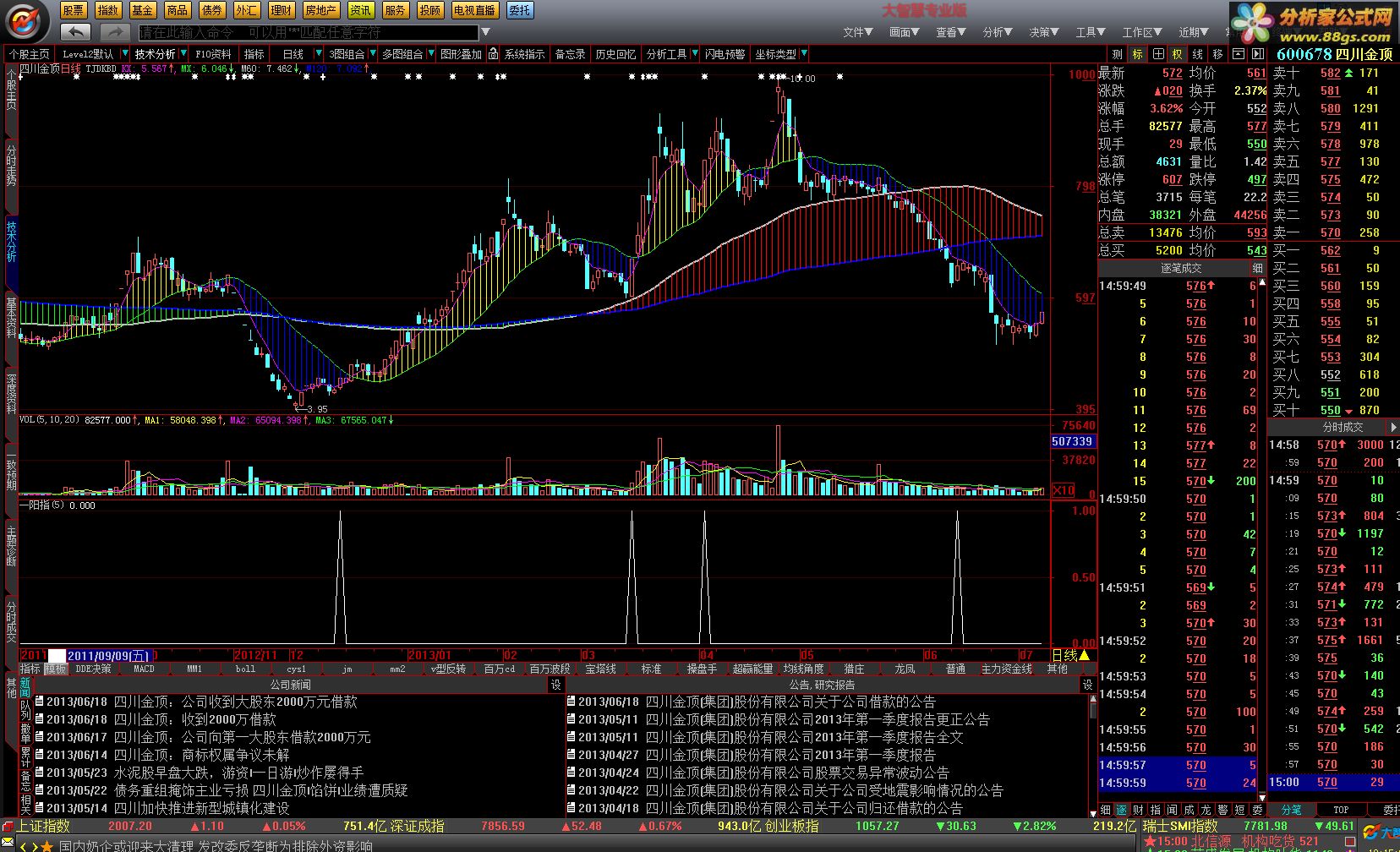Click 设 settings in 公司新闻 panel
The height and width of the screenshot is (852, 1400).
[x=556, y=685]
